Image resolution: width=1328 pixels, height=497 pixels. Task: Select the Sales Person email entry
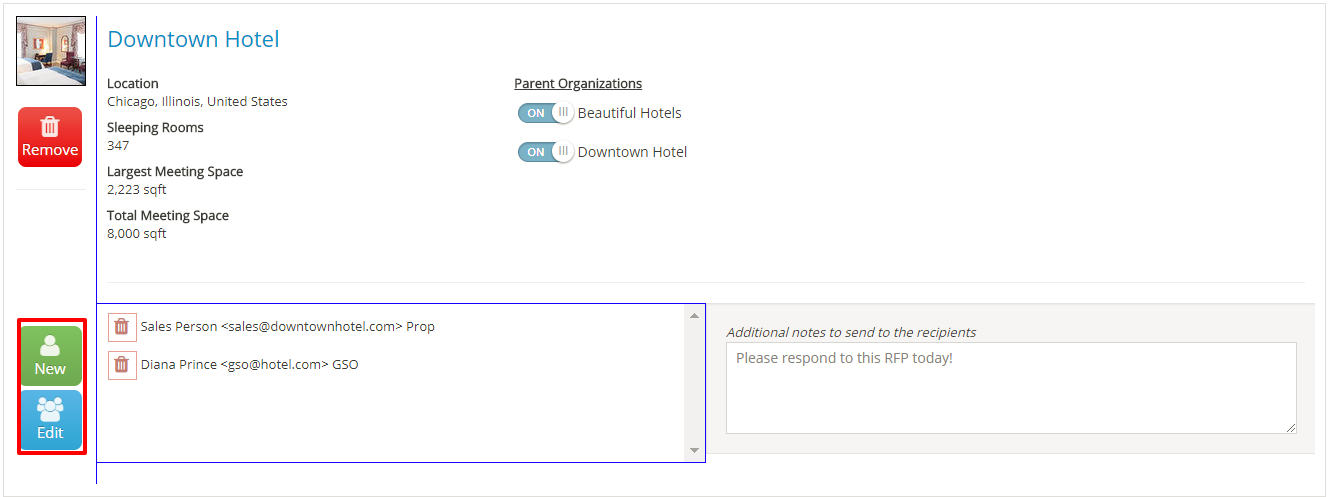(x=287, y=327)
